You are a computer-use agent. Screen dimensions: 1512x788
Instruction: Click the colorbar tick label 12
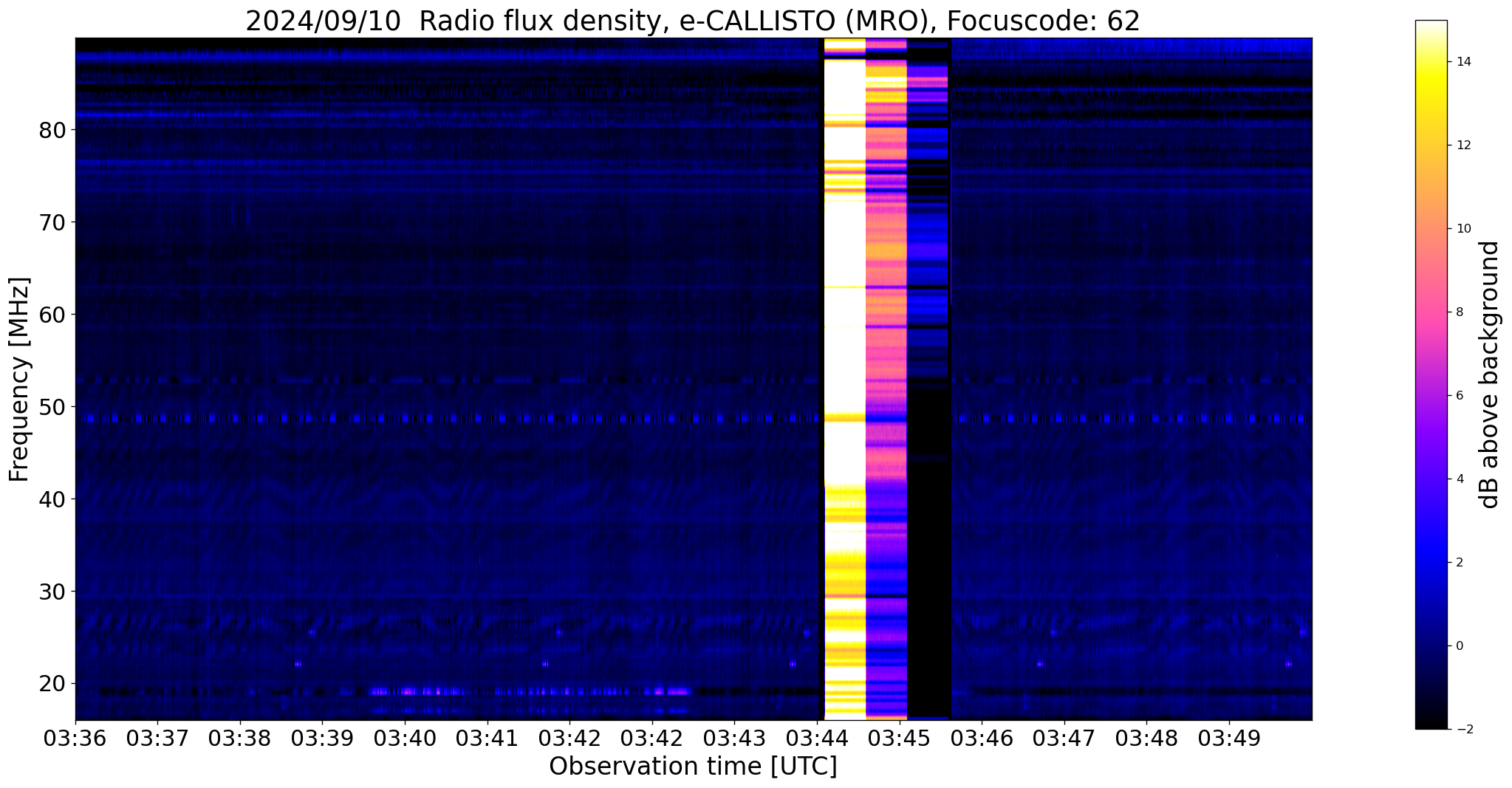point(1463,145)
